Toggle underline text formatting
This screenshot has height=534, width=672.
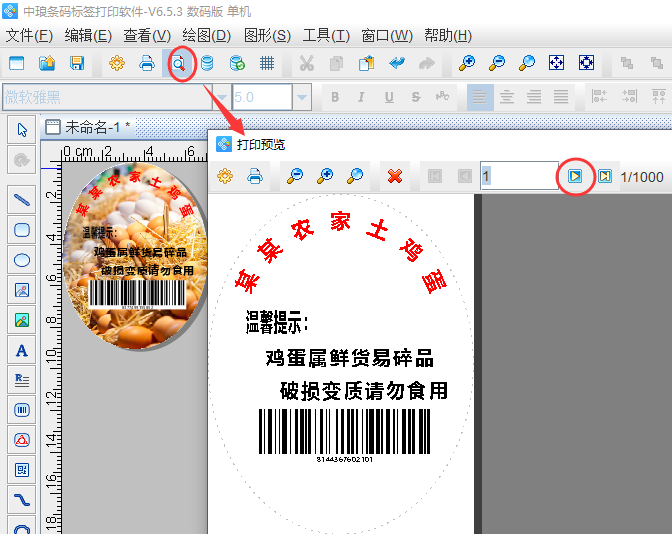point(389,97)
